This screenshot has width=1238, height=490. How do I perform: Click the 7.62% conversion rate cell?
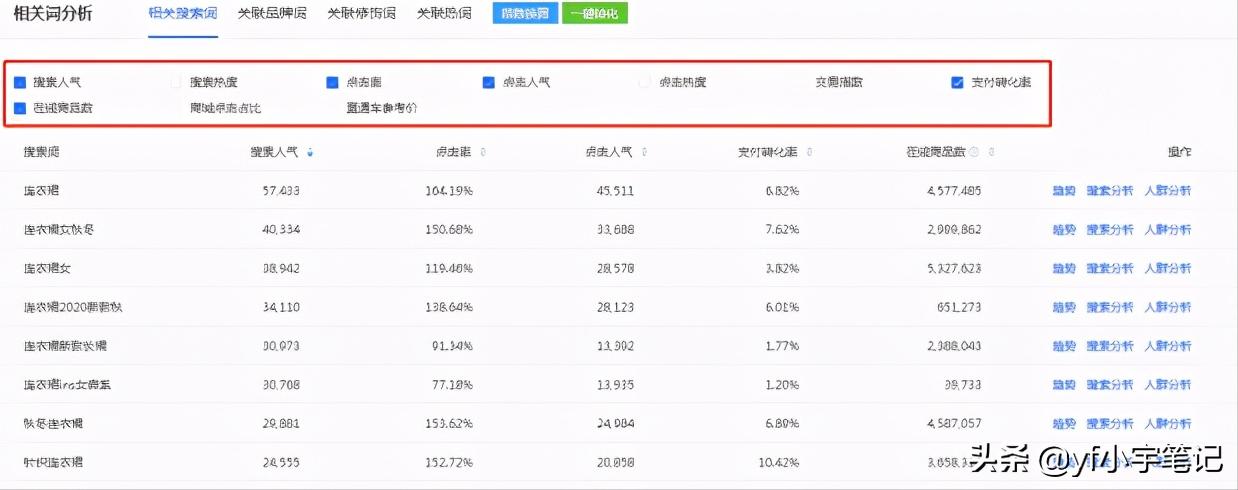pos(781,229)
